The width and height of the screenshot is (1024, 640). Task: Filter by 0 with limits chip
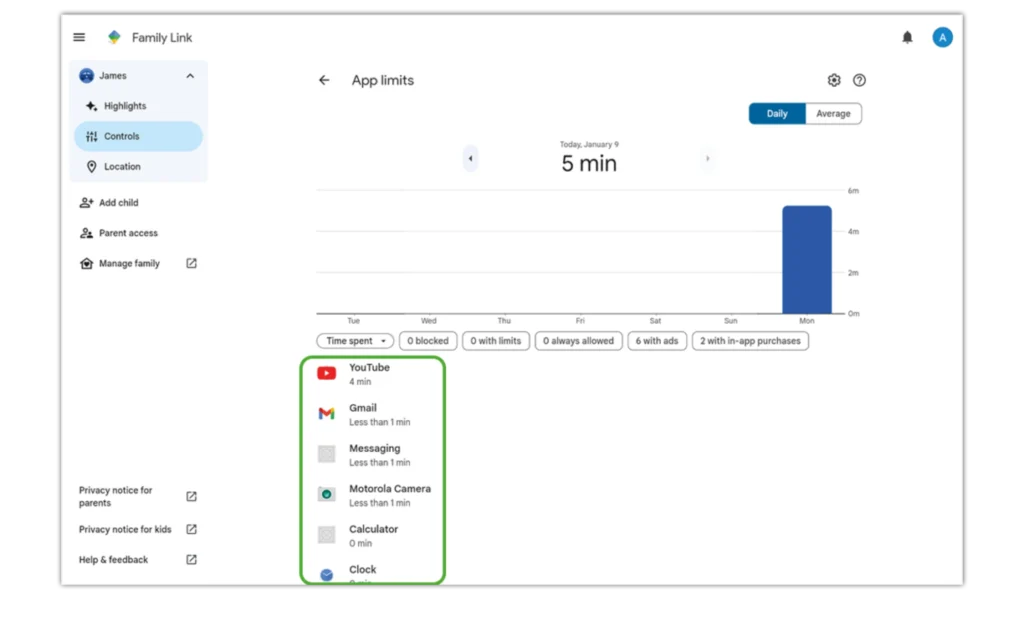(496, 341)
